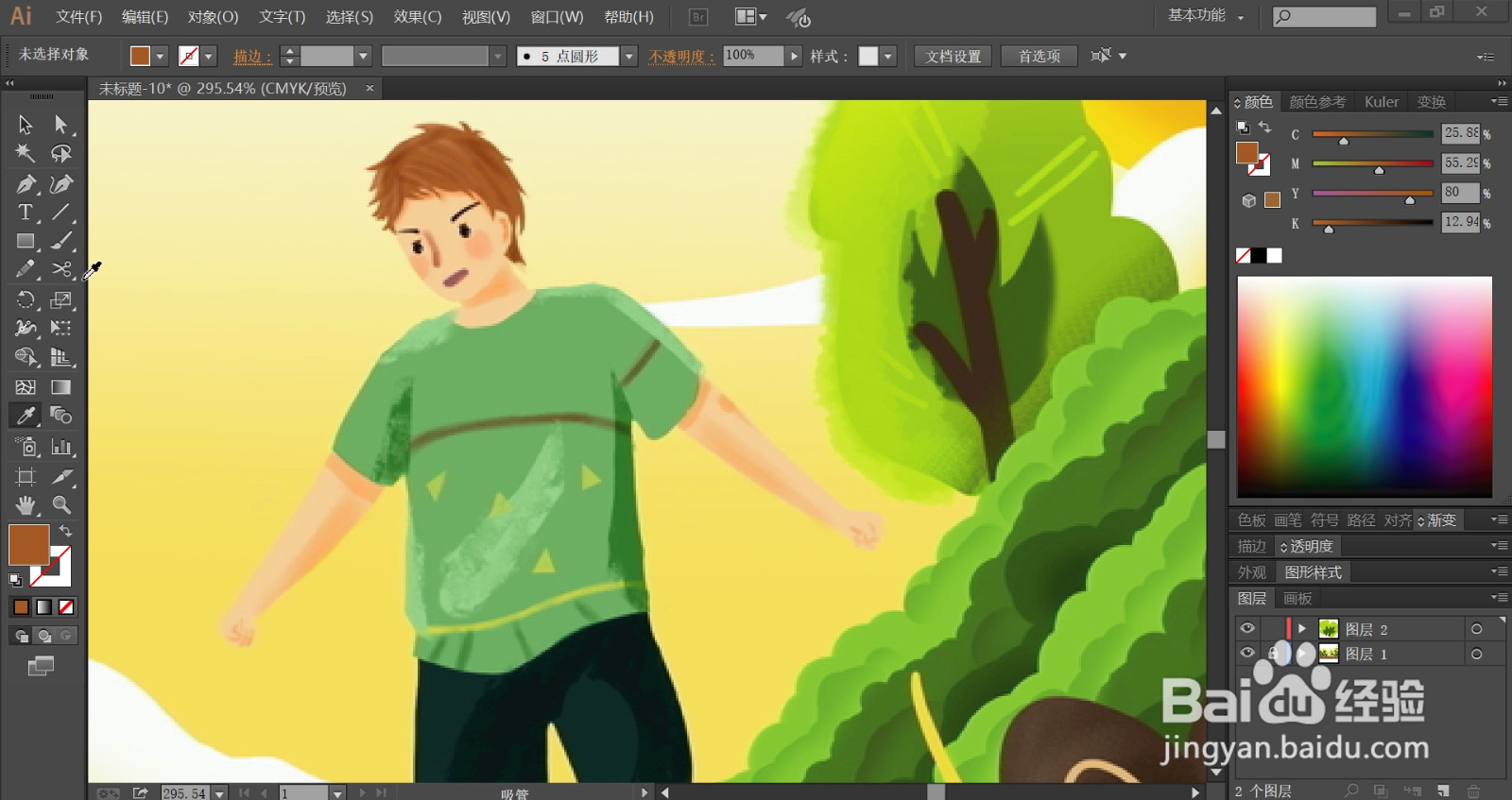The image size is (1512, 800).
Task: Select the Rectangle tool
Action: (26, 241)
